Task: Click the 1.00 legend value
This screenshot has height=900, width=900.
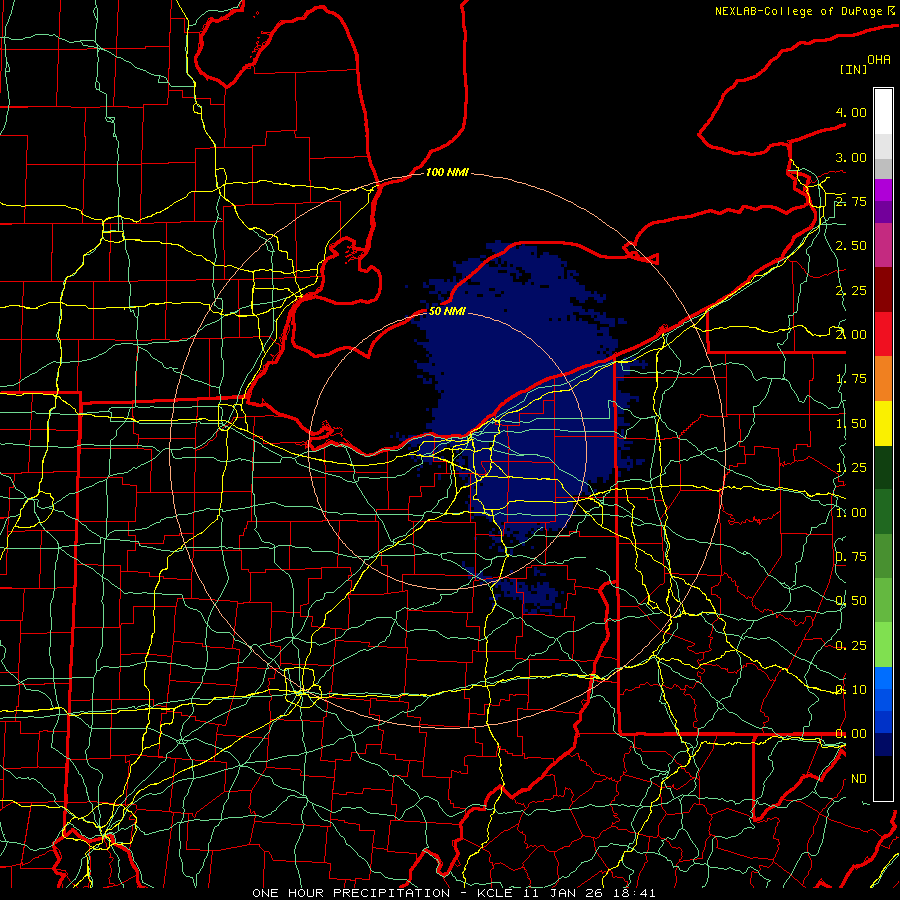Action: (851, 513)
